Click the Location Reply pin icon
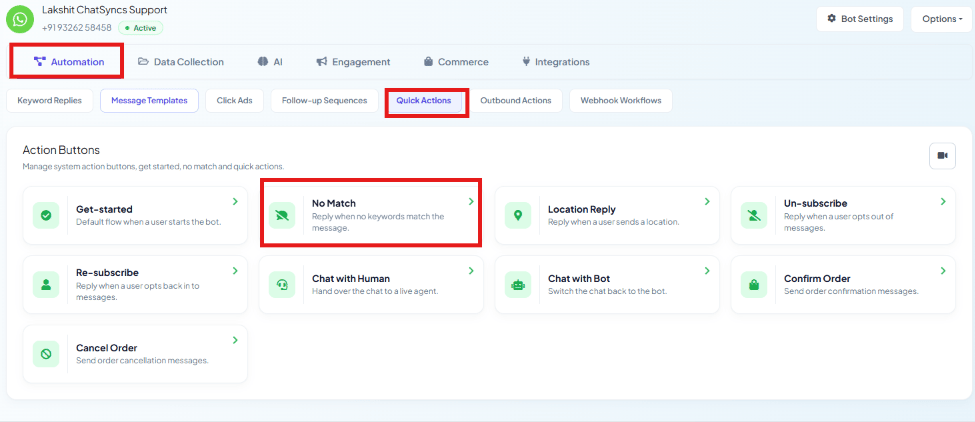975x422 pixels. pyautogui.click(x=518, y=215)
